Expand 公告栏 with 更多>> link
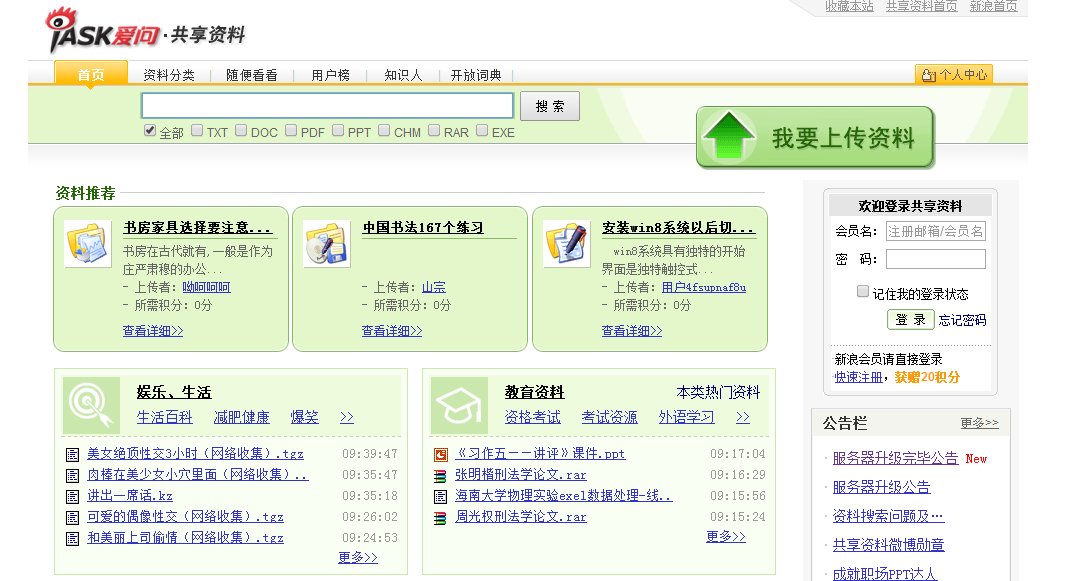 pos(979,423)
